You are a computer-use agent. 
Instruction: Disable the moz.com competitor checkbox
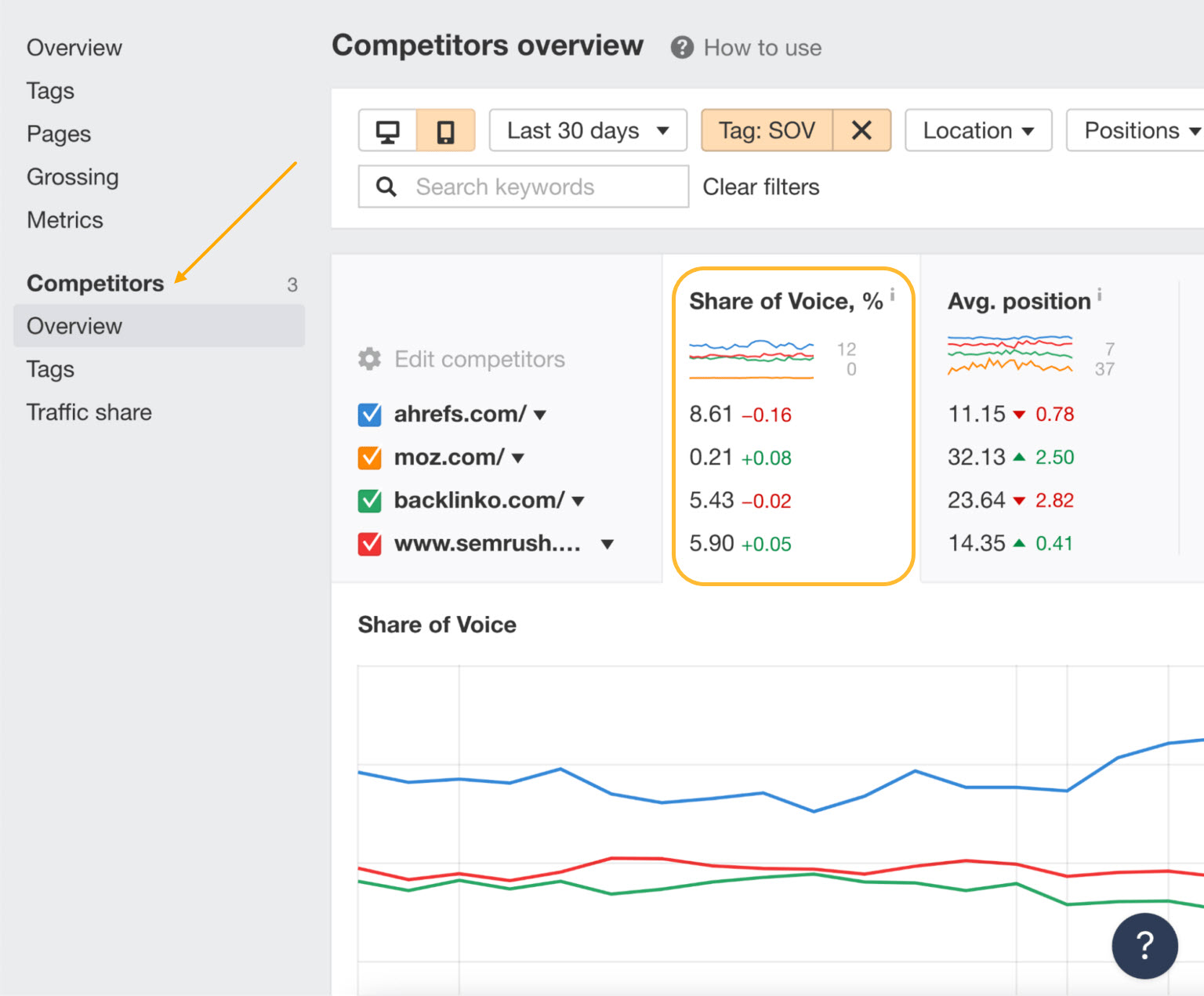click(369, 458)
